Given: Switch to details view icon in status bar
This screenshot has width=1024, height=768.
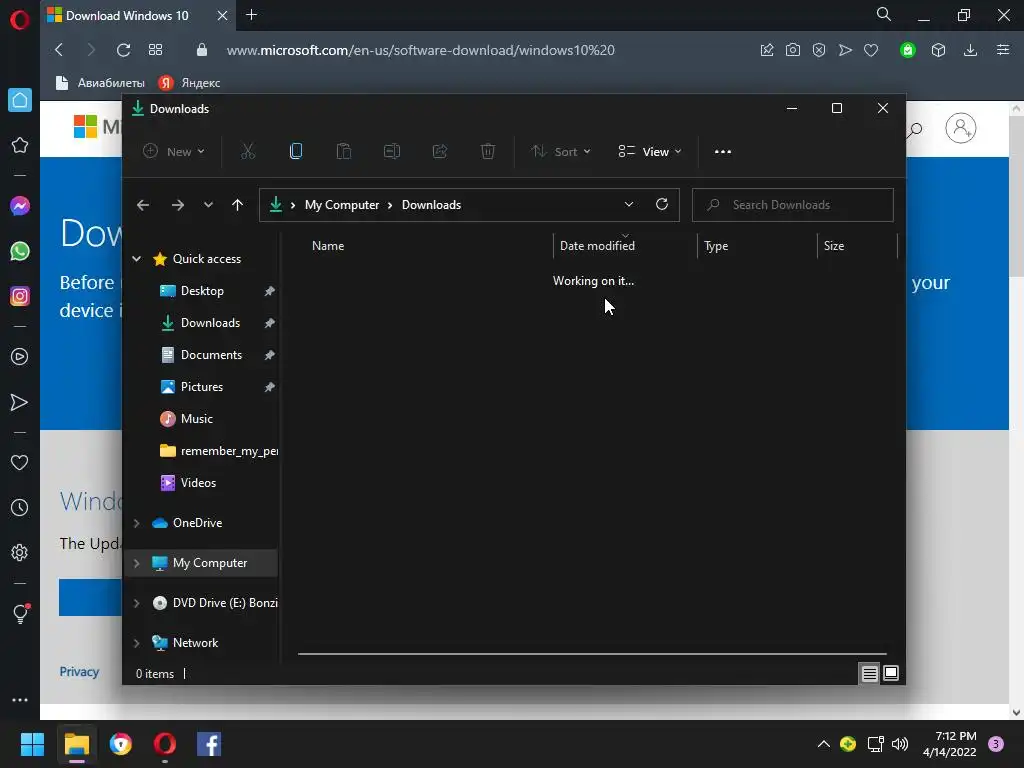Looking at the screenshot, I should [869, 673].
